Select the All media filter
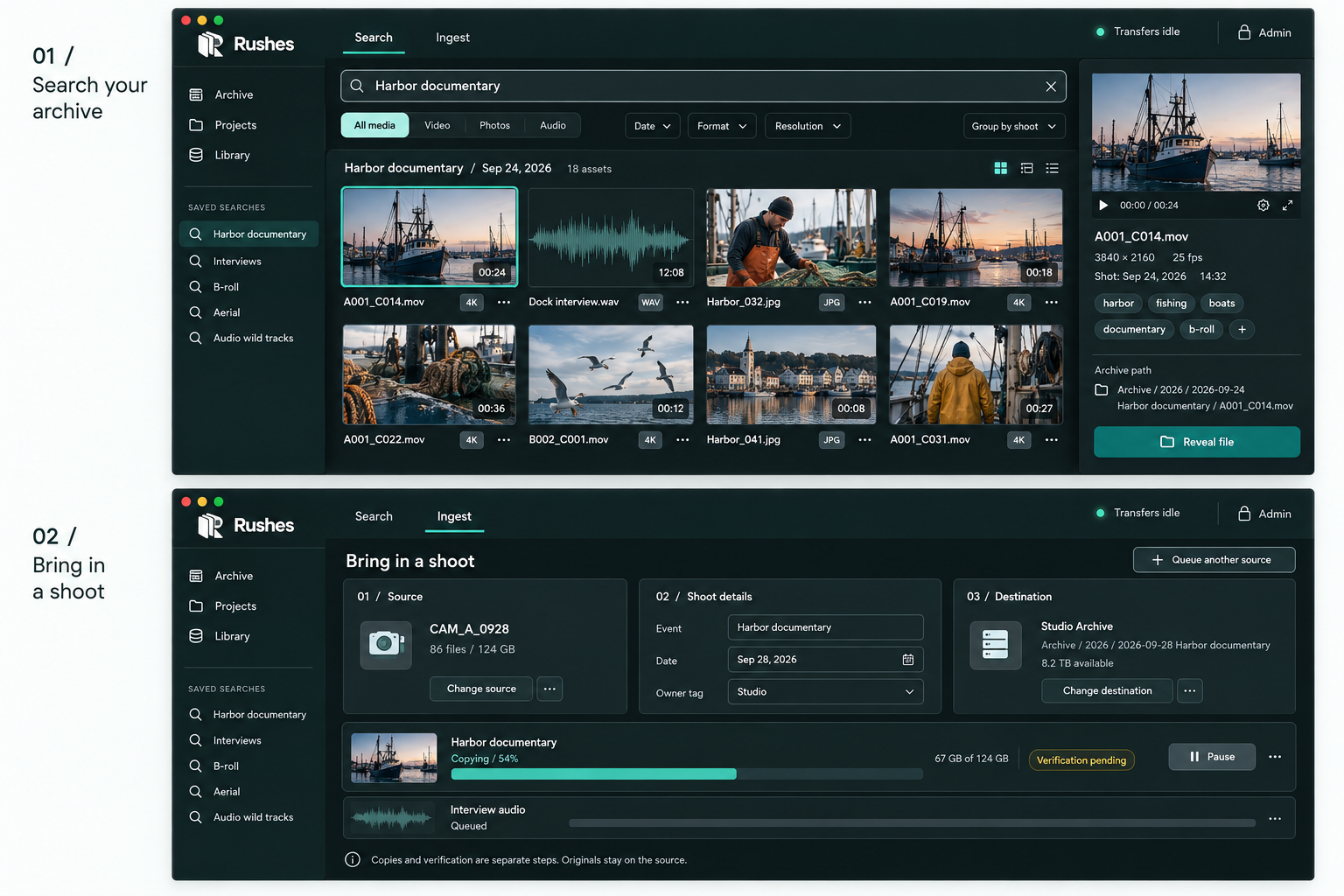This screenshot has height=896, width=1344. pyautogui.click(x=374, y=125)
